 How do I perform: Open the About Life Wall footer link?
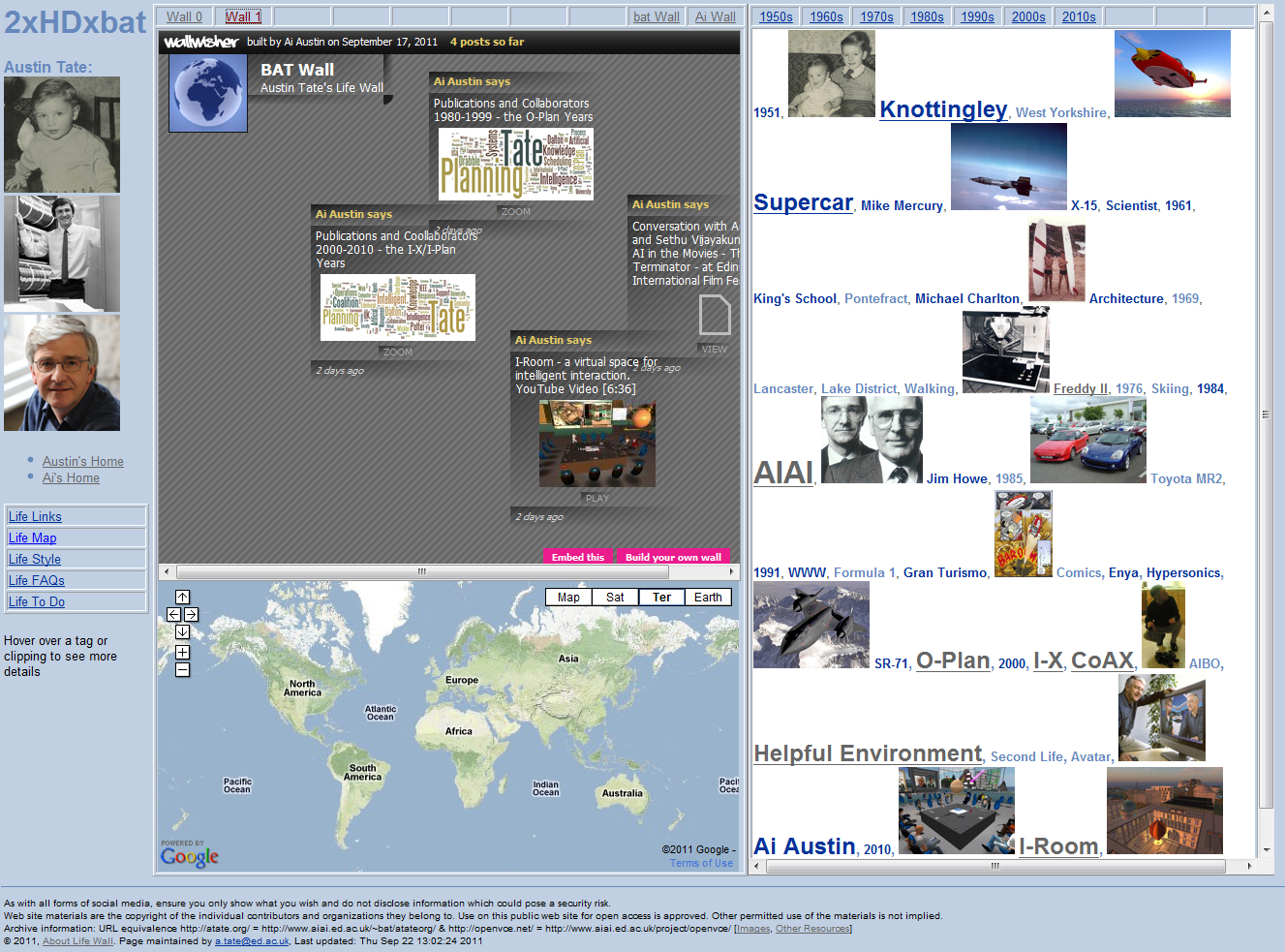click(x=77, y=941)
